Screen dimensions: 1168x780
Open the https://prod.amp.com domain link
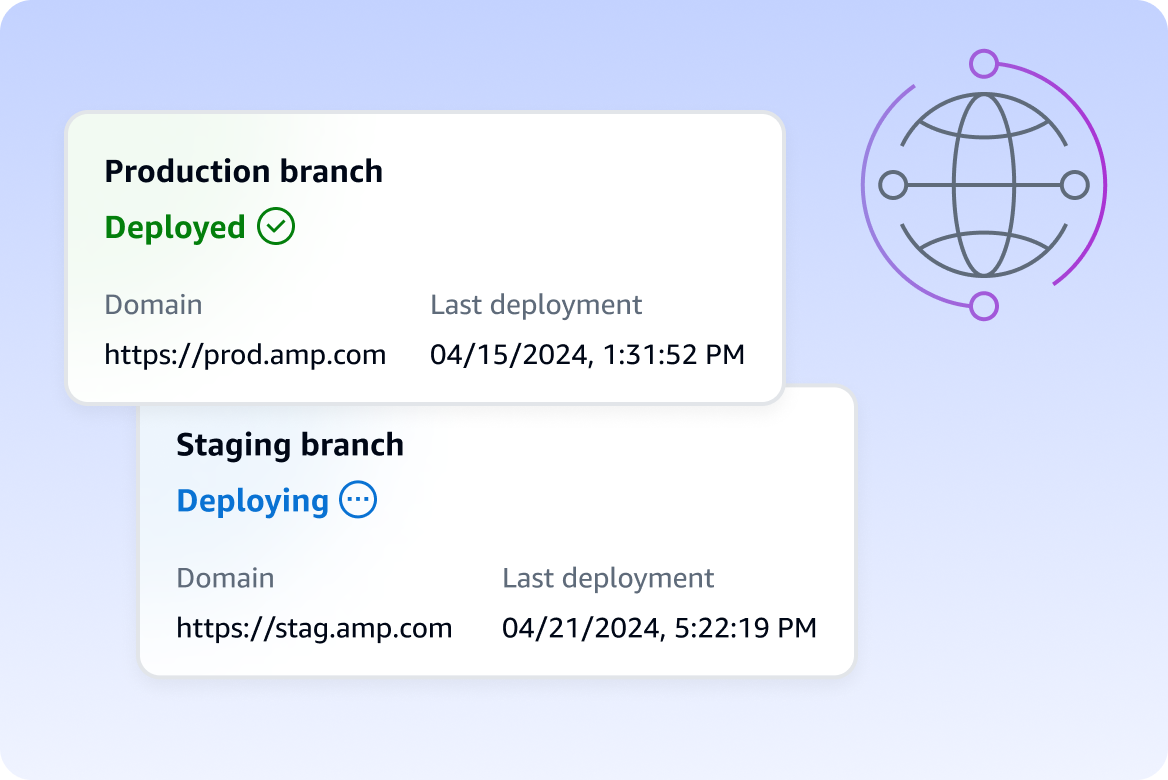245,354
